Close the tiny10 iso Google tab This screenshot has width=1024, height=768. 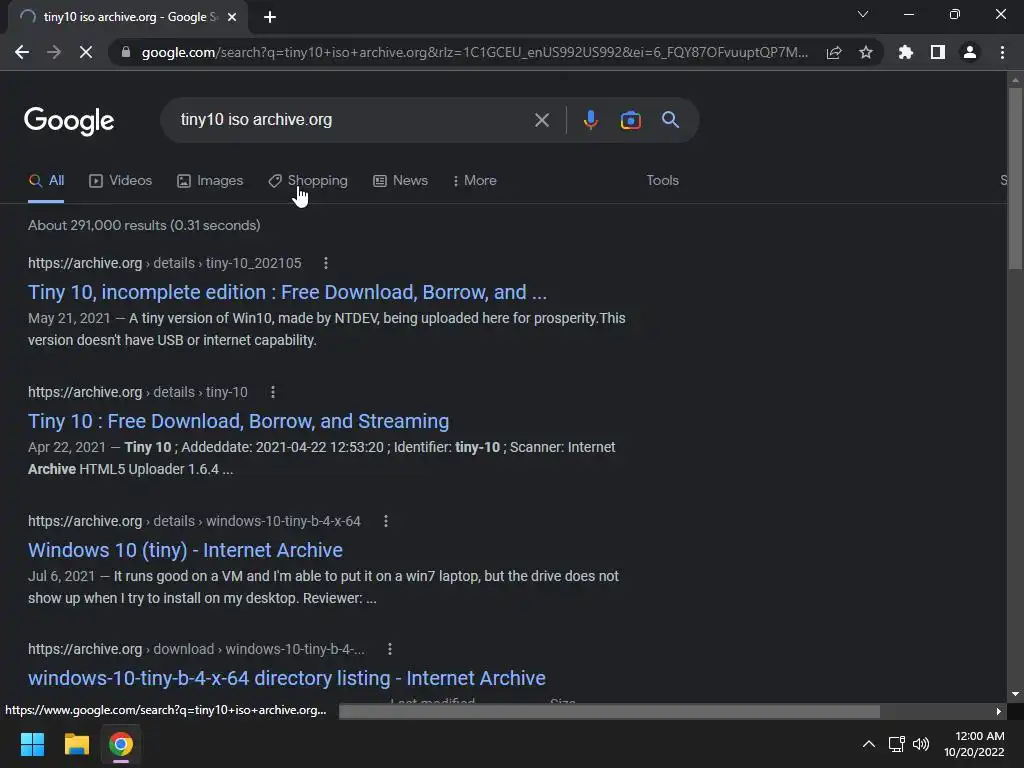(x=232, y=17)
